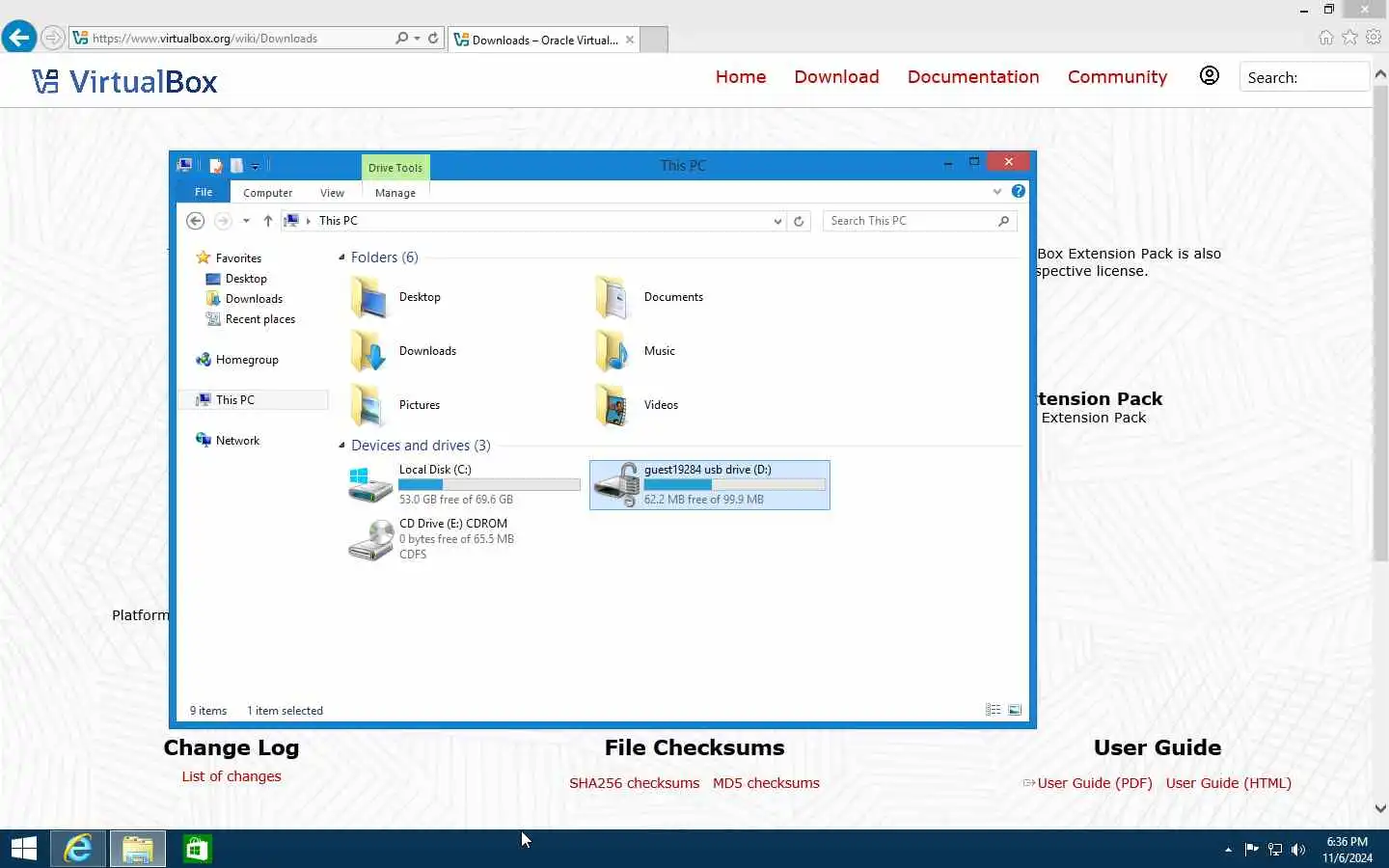Select Recent places in navigation pane
1389x868 pixels.
coord(251,319)
